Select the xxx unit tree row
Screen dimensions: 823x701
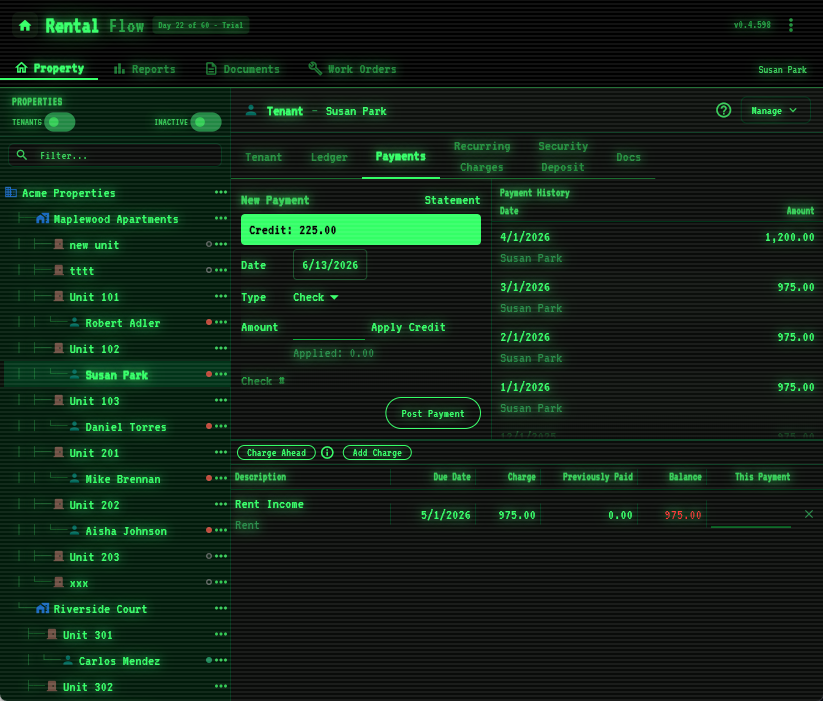pos(117,582)
